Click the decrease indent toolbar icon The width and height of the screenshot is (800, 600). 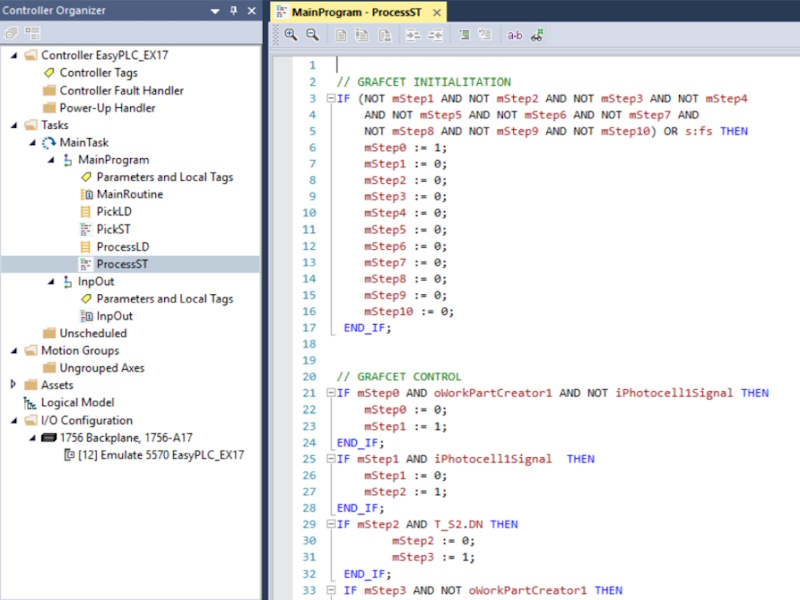pos(435,35)
